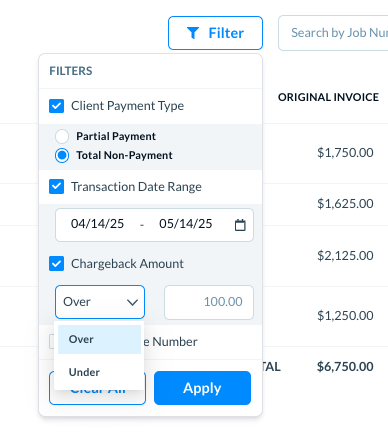Open the Filter button
The height and width of the screenshot is (436, 388).
pos(215,33)
